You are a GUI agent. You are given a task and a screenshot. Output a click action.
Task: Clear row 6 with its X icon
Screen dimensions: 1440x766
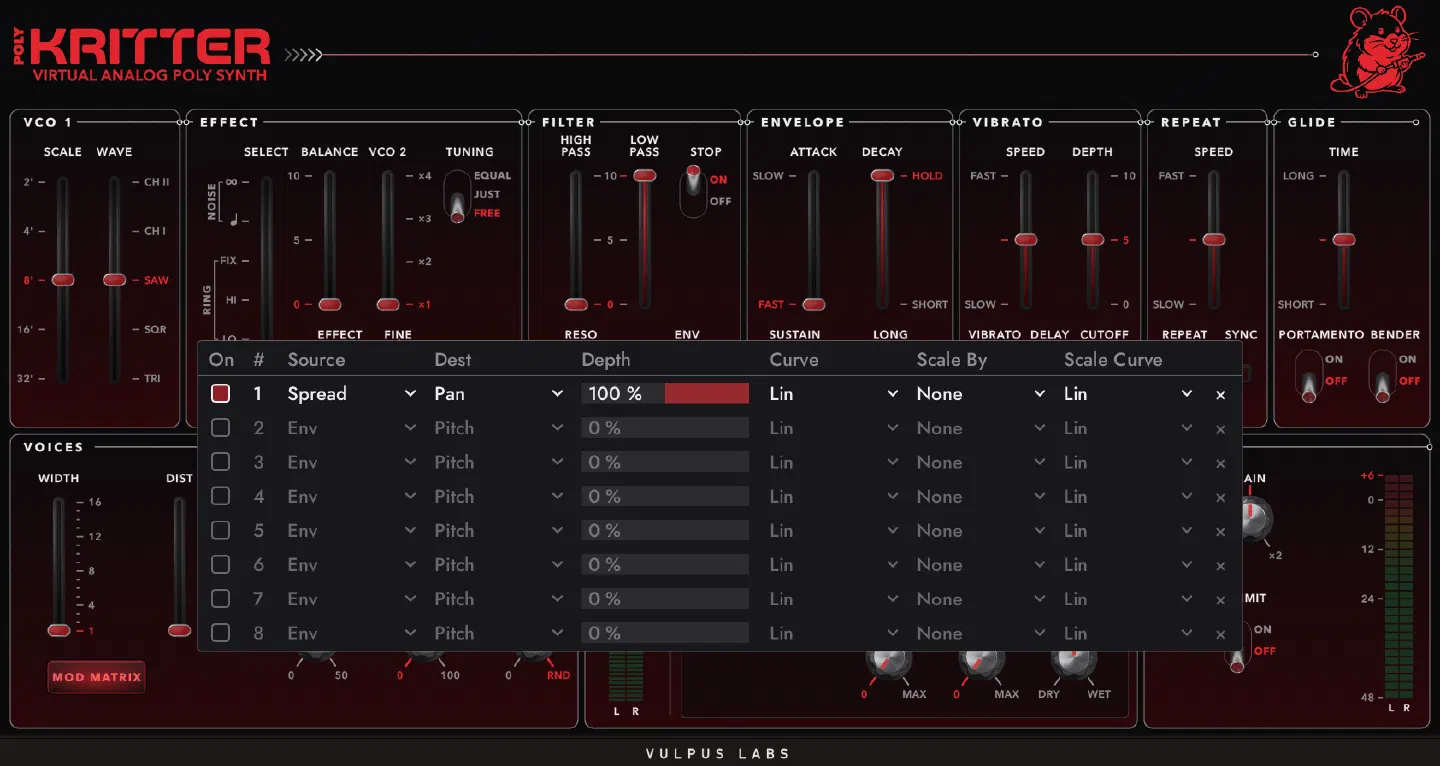tap(1220, 566)
